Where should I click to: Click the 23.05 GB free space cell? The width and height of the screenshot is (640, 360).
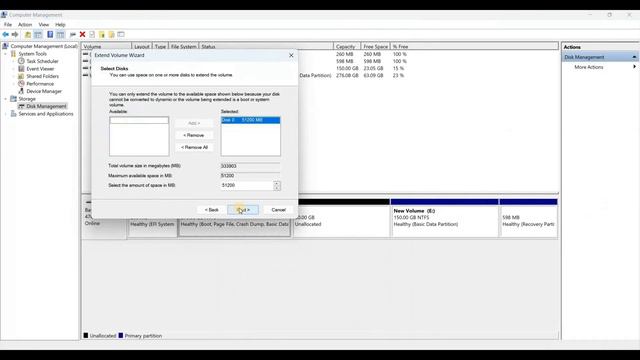[373, 69]
